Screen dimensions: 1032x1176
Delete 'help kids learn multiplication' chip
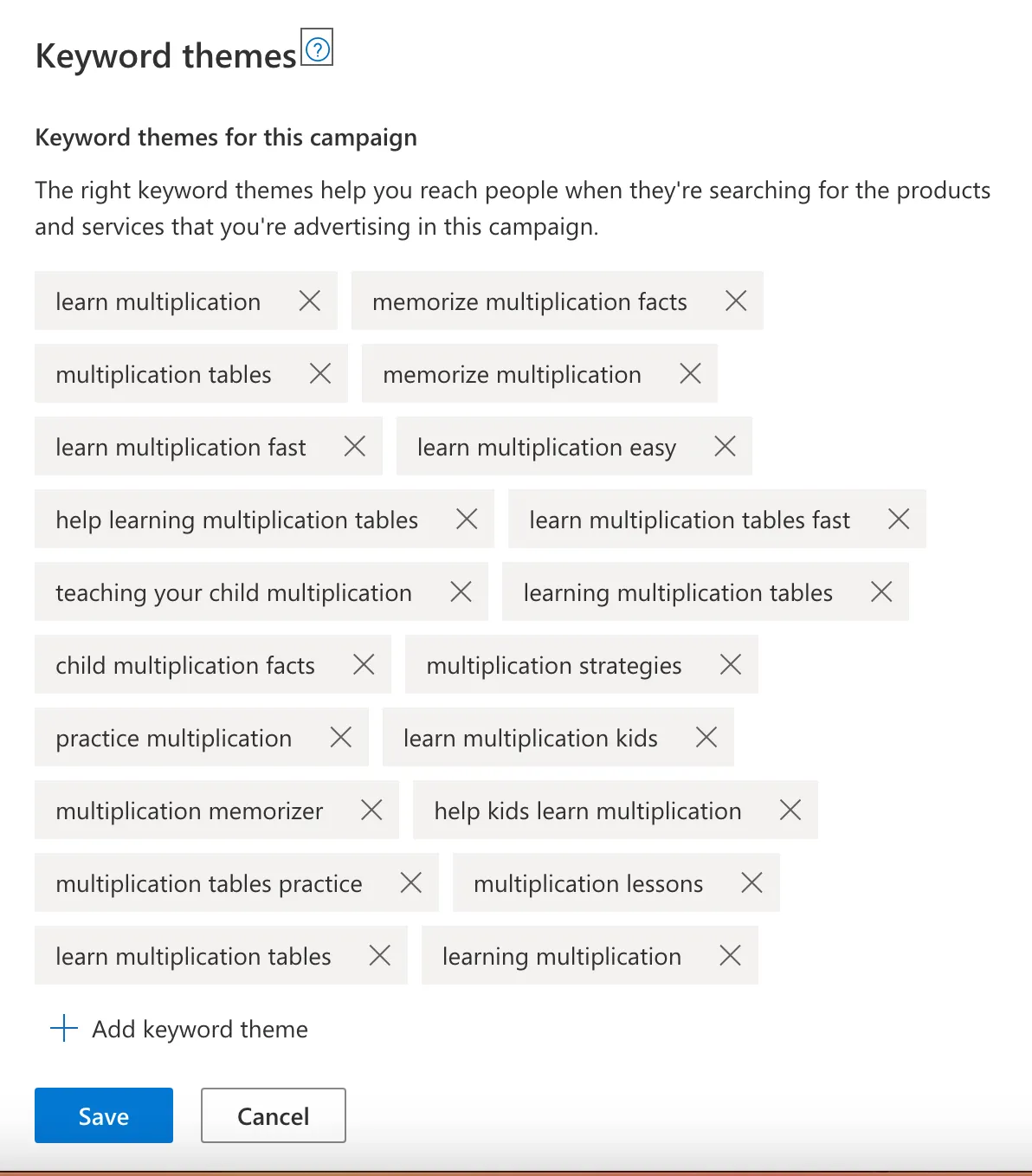tap(790, 810)
